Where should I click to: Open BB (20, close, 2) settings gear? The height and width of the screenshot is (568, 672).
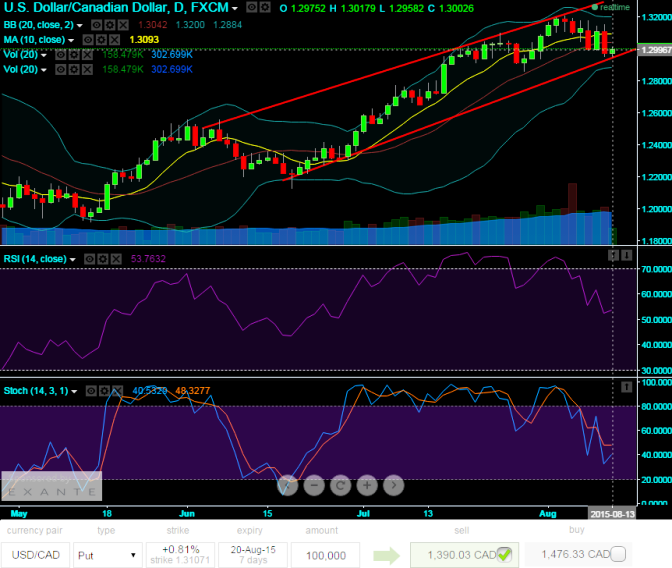point(110,25)
